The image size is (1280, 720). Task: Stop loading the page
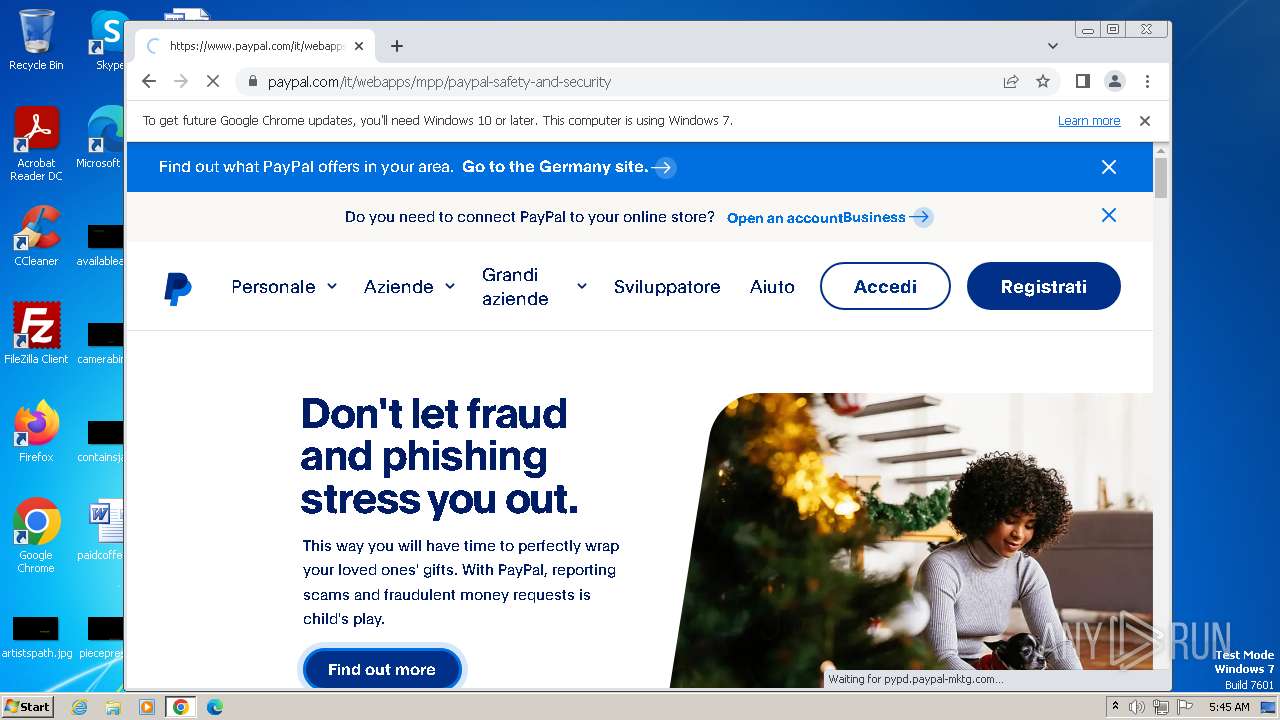click(x=212, y=82)
